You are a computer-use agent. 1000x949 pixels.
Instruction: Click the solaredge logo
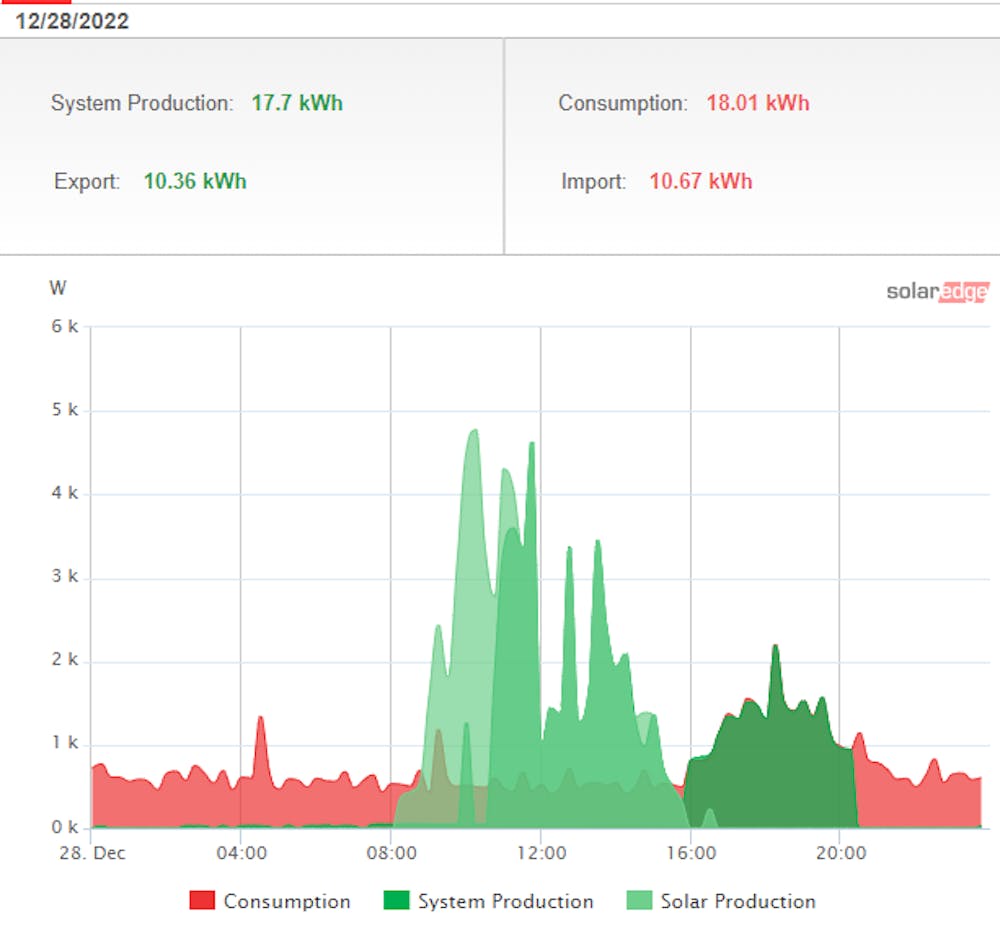point(938,291)
